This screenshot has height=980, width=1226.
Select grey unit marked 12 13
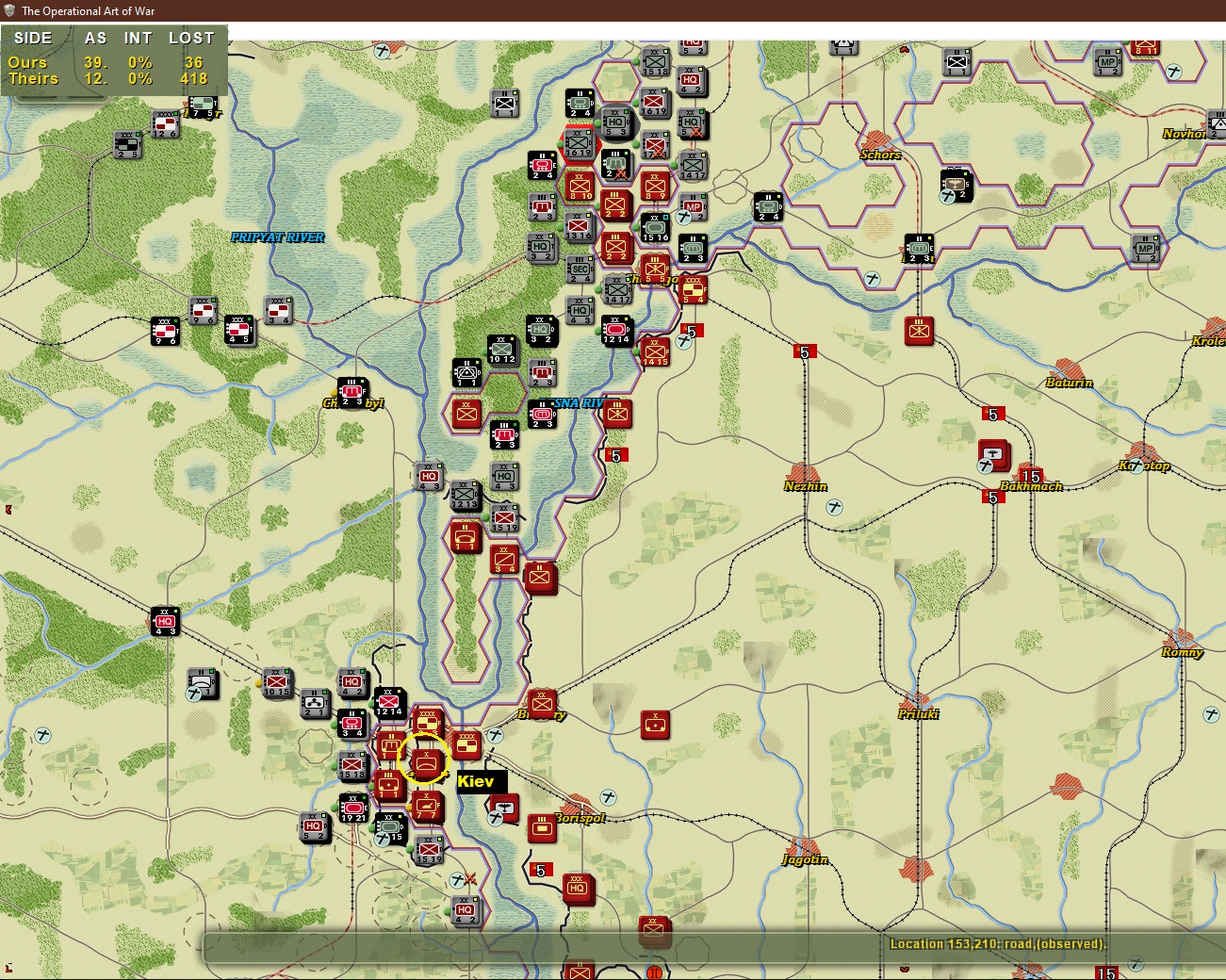tap(465, 496)
